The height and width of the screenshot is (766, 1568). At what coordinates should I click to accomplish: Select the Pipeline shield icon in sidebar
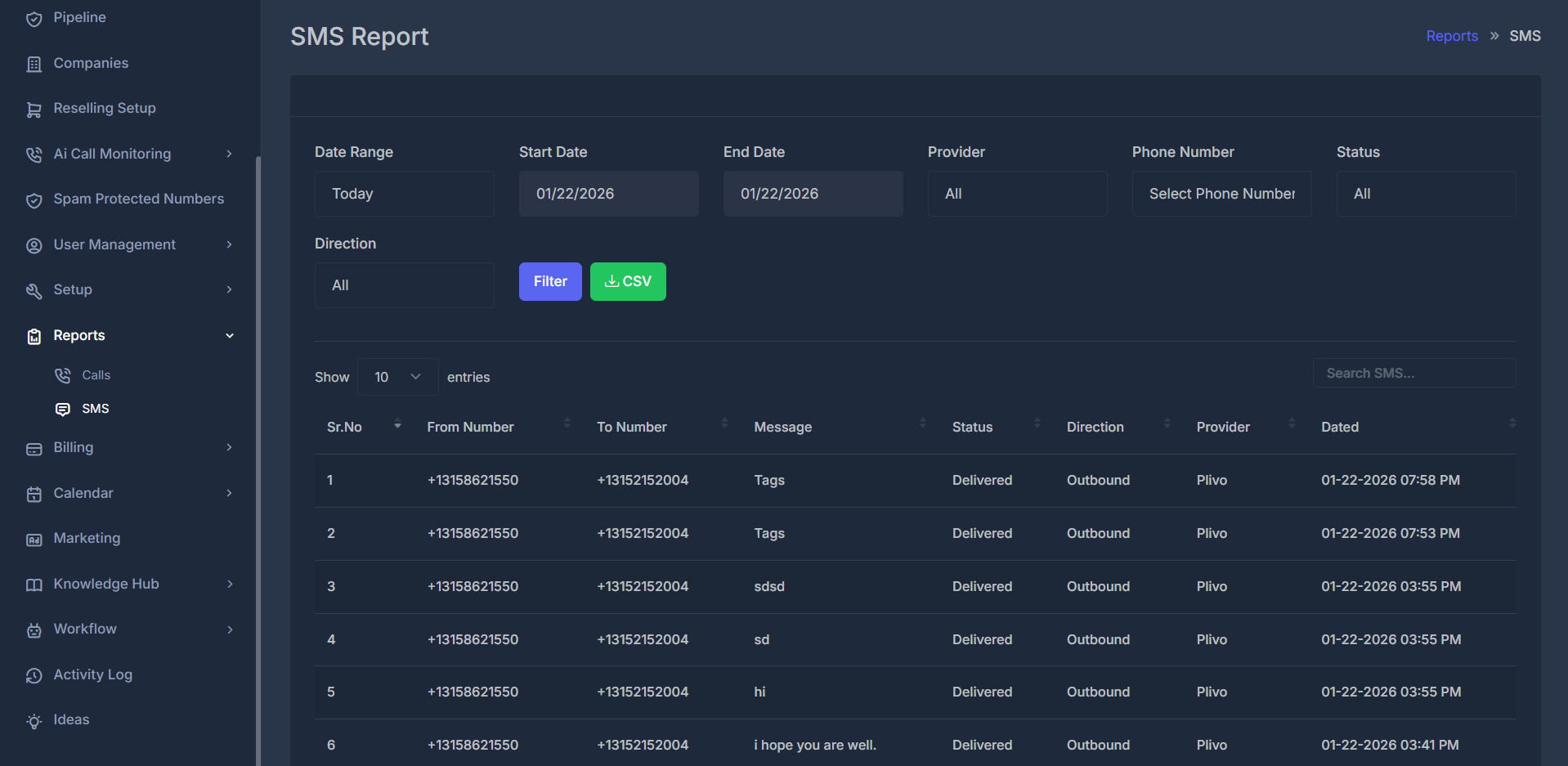click(x=34, y=18)
